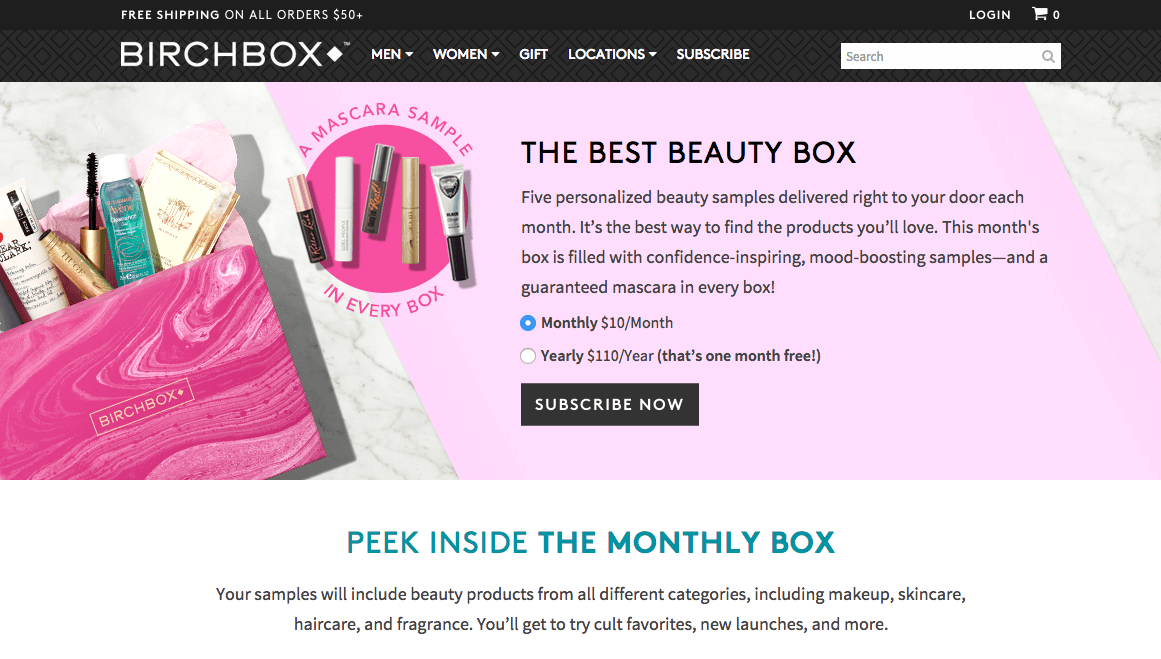Click the Free Shipping banner text
Image resolution: width=1161 pixels, height=659 pixels.
pos(241,15)
